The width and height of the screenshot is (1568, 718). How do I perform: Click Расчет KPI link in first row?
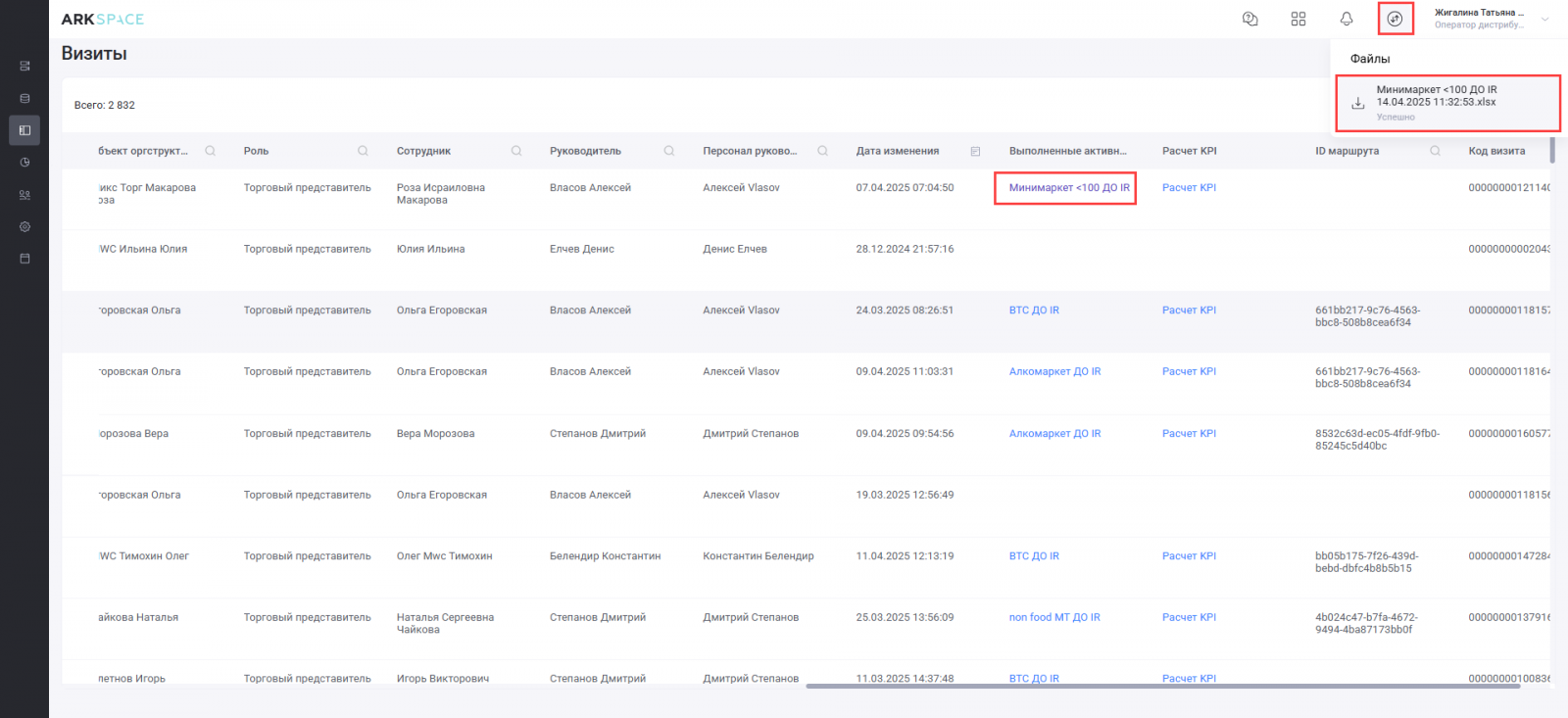1189,188
